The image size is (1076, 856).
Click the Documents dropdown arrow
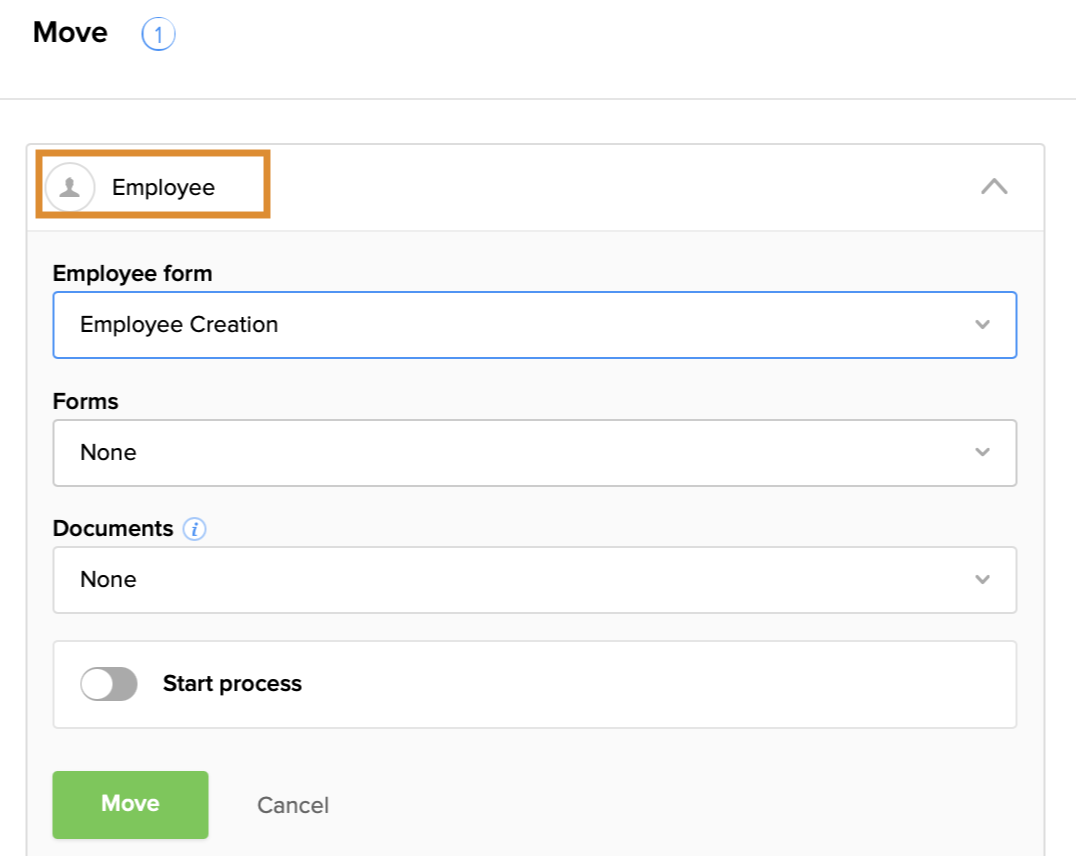click(x=982, y=579)
